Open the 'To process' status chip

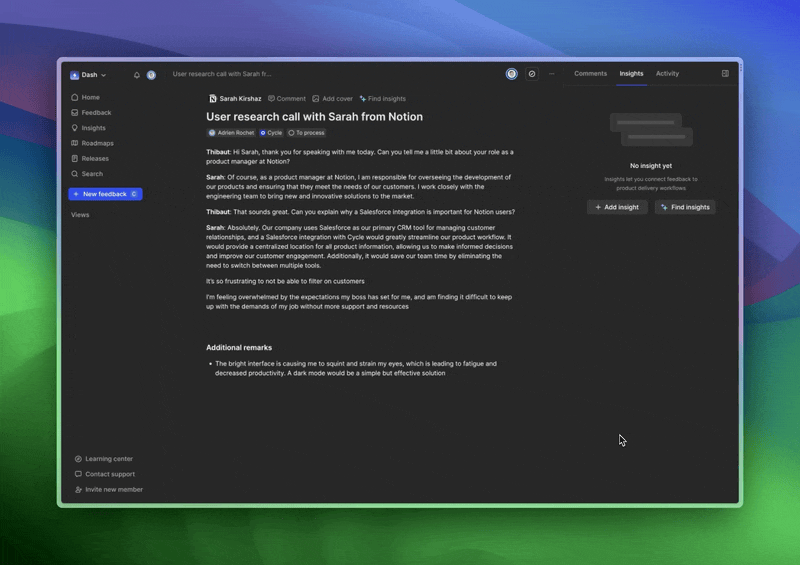[x=306, y=133]
